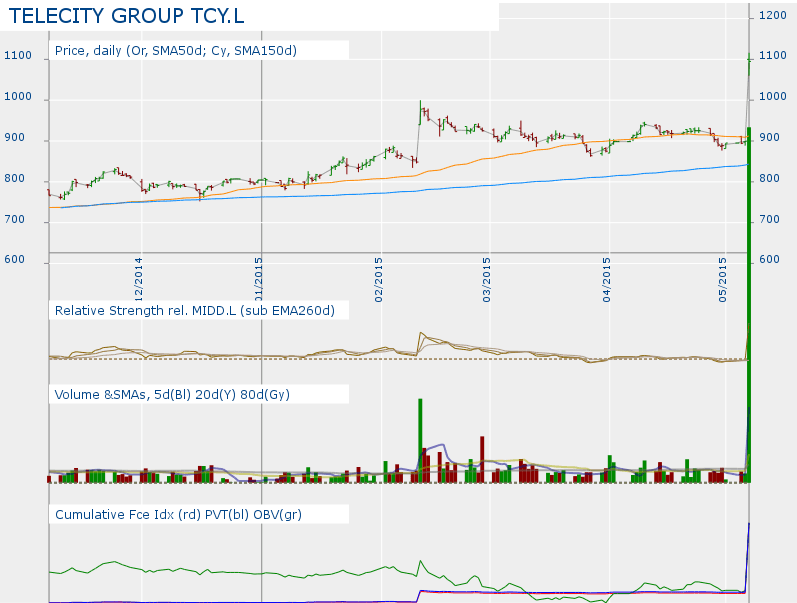The image size is (797, 603).
Task: Click the 800 value on left axis
Action: 15,178
